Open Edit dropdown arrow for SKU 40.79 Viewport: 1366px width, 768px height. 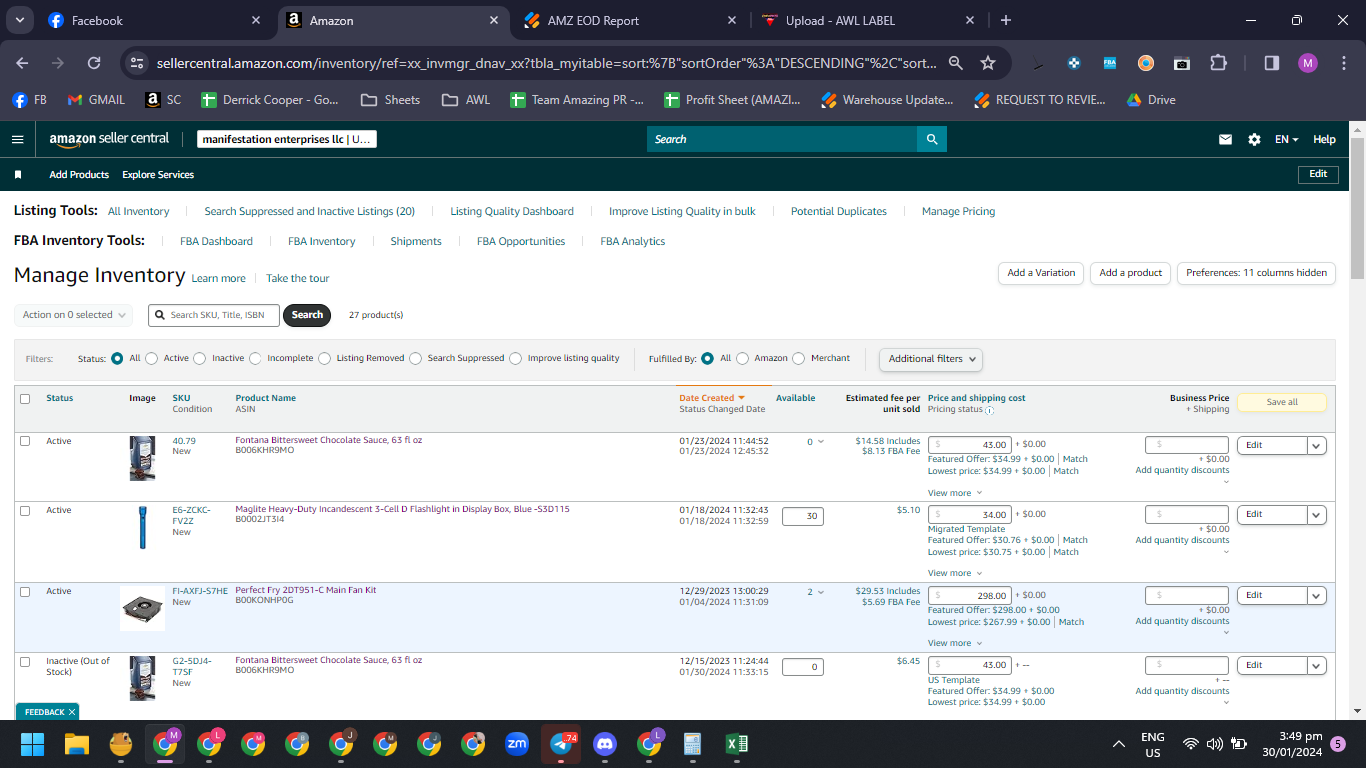tap(1317, 446)
